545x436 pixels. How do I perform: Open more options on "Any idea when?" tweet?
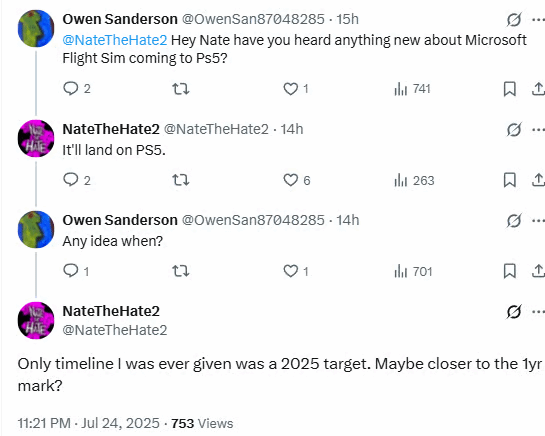[538, 221]
